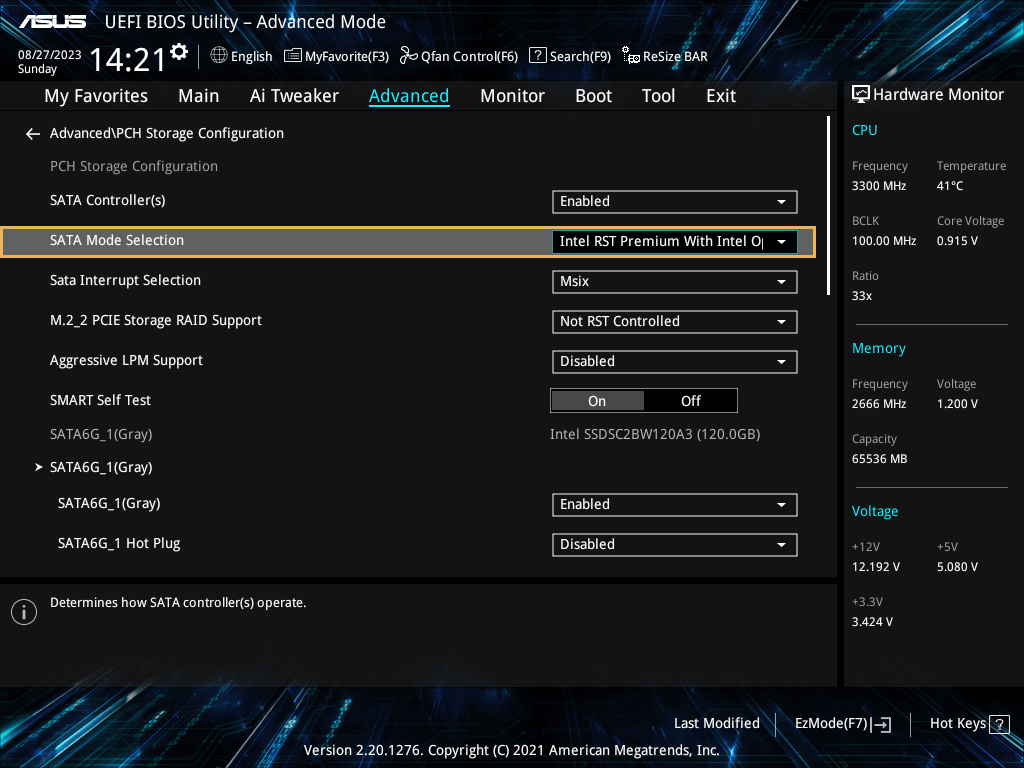Click the 100.00 MHz BCLK value
The width and height of the screenshot is (1024, 768).
tap(884, 241)
